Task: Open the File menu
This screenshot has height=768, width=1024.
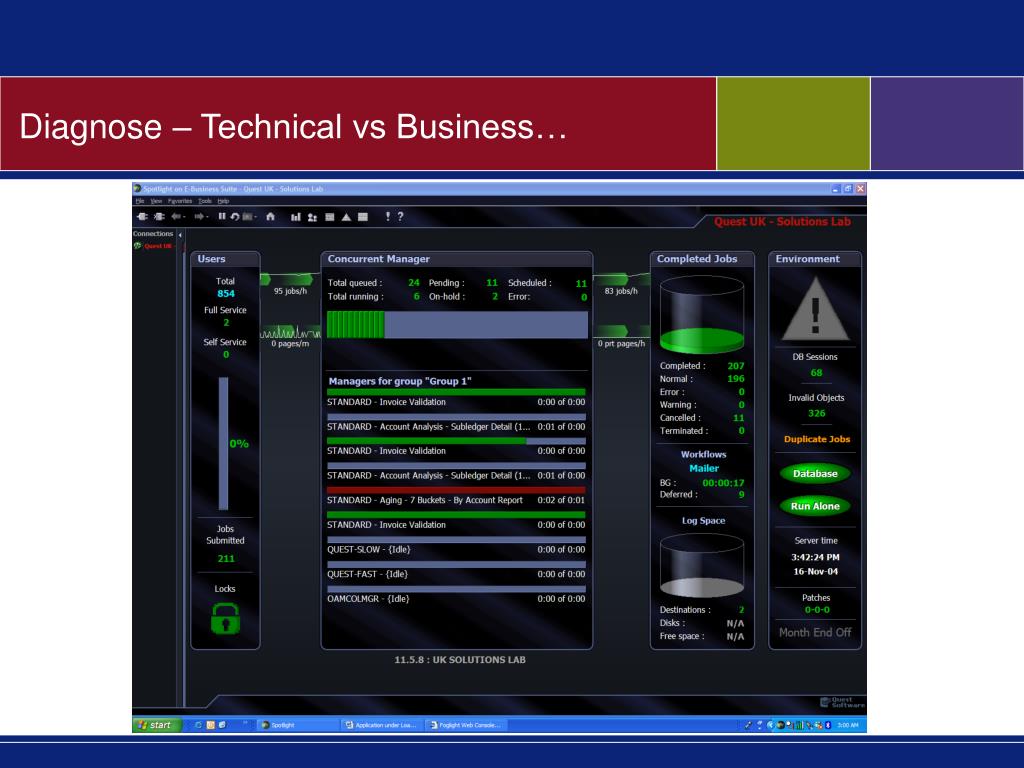Action: coord(140,201)
